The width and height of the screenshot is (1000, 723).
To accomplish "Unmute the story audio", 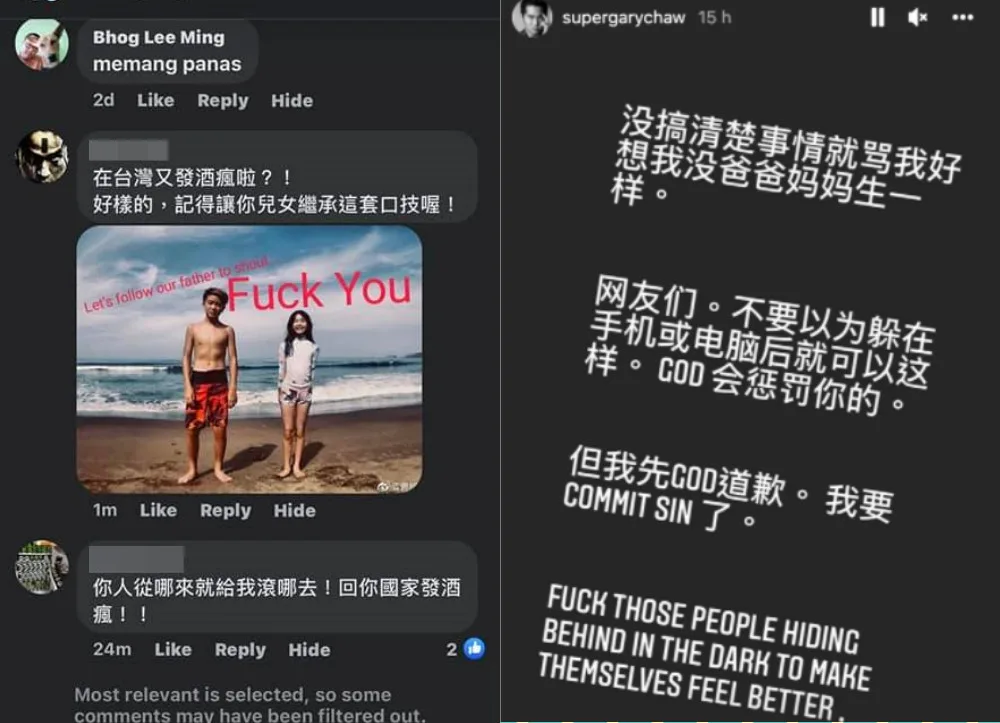I will [x=917, y=17].
